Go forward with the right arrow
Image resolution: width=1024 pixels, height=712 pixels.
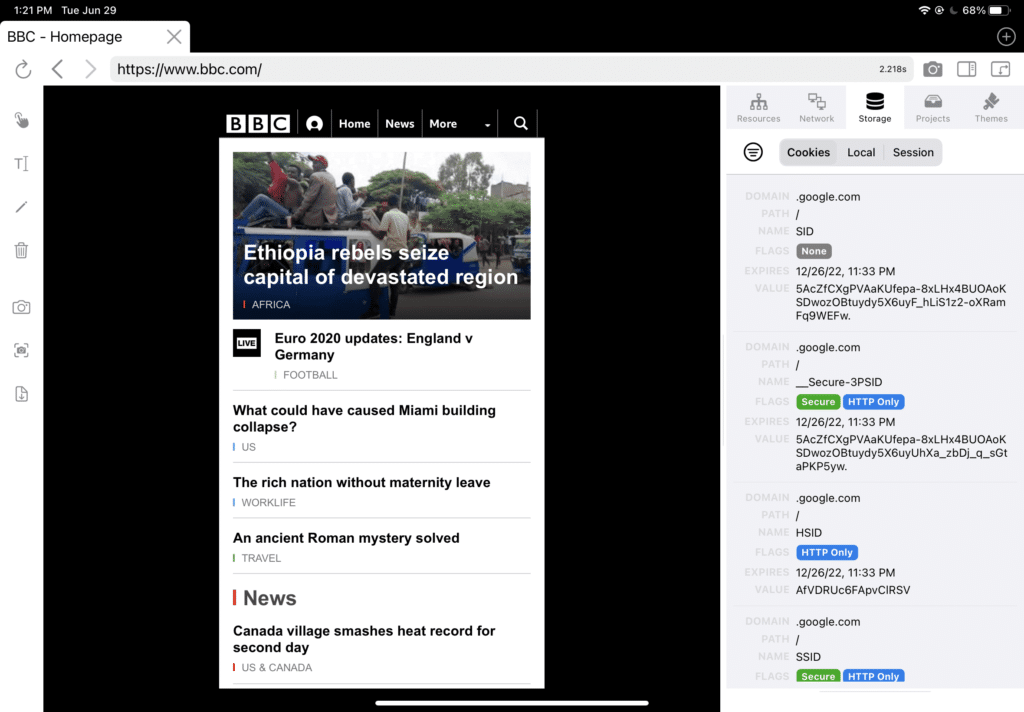[90, 69]
